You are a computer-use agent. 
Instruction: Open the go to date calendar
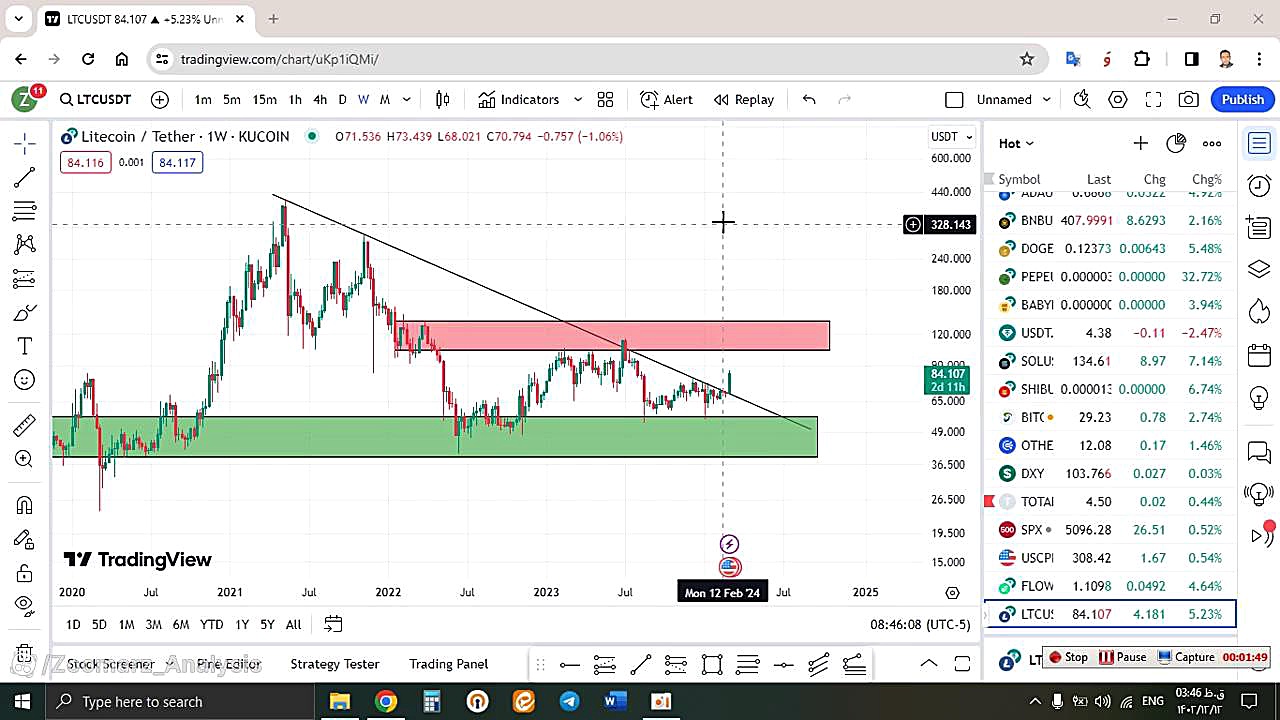coord(333,624)
